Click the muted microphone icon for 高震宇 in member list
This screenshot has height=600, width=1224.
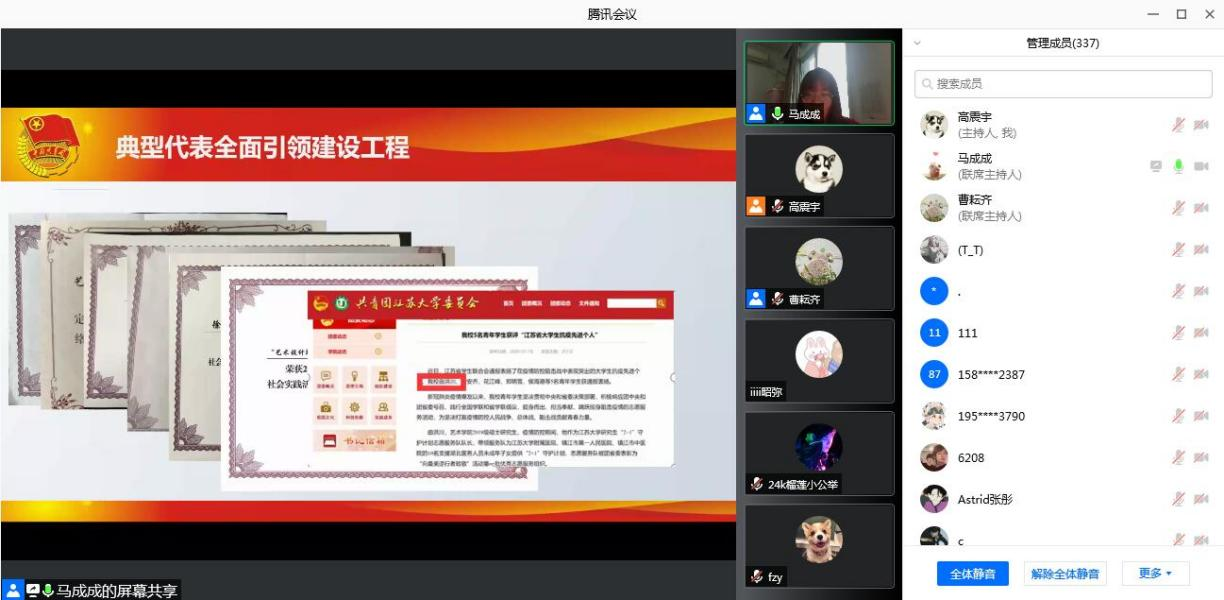point(1180,125)
